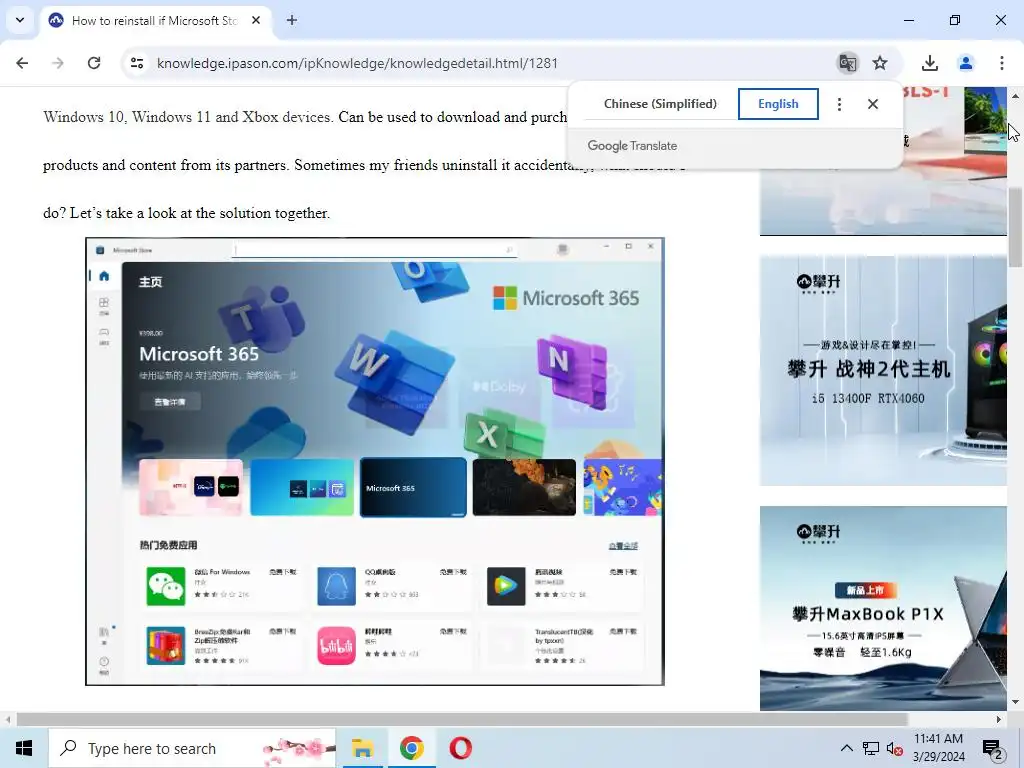The image size is (1024, 768).
Task: Open a new tab with the plus button
Action: [x=292, y=20]
